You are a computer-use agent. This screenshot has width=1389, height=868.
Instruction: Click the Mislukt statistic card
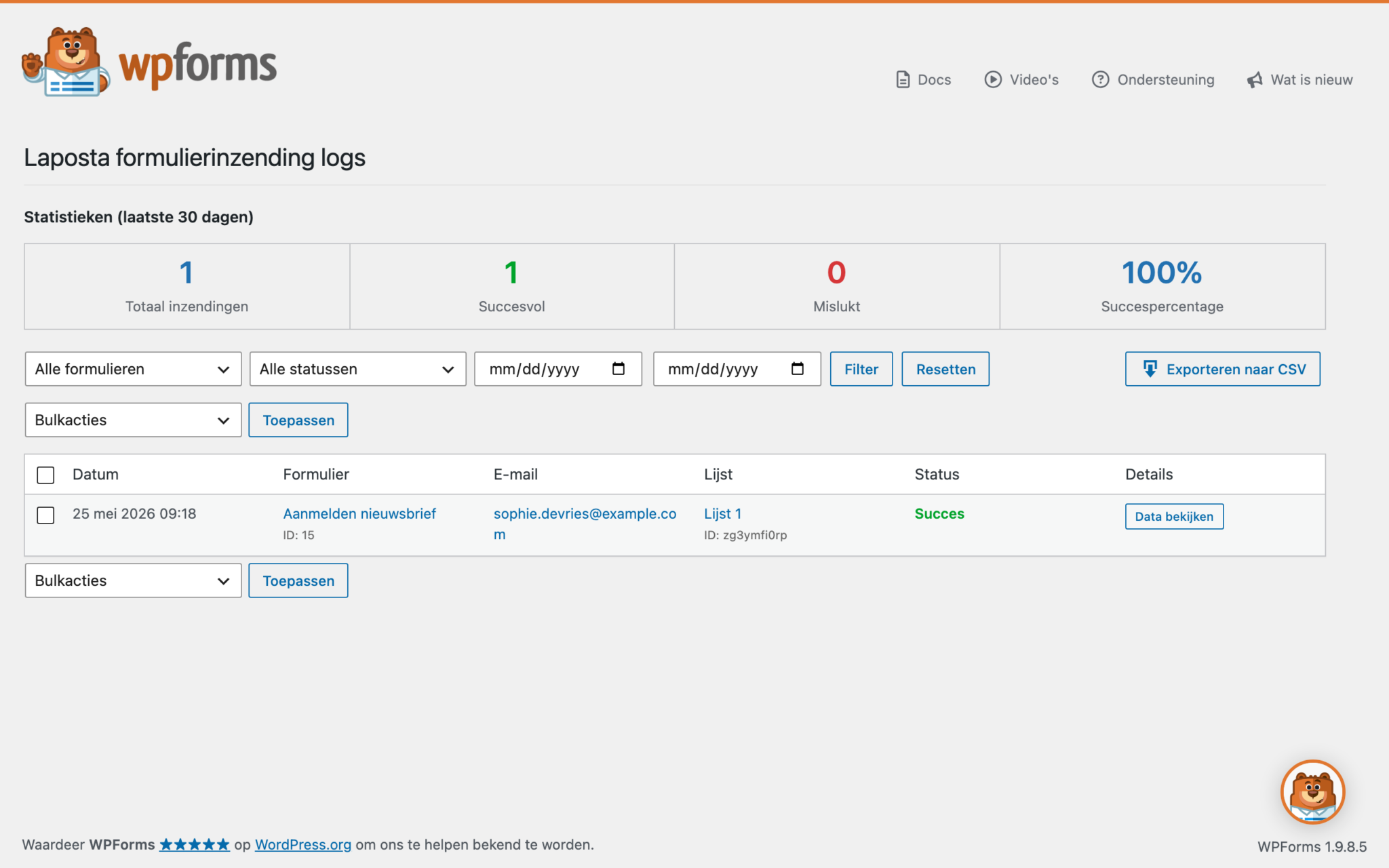point(837,287)
